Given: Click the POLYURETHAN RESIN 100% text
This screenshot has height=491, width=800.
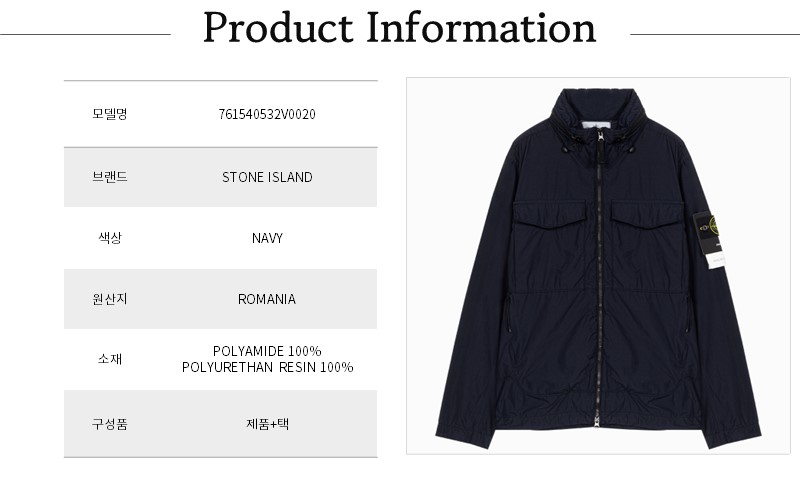Looking at the screenshot, I should (267, 367).
